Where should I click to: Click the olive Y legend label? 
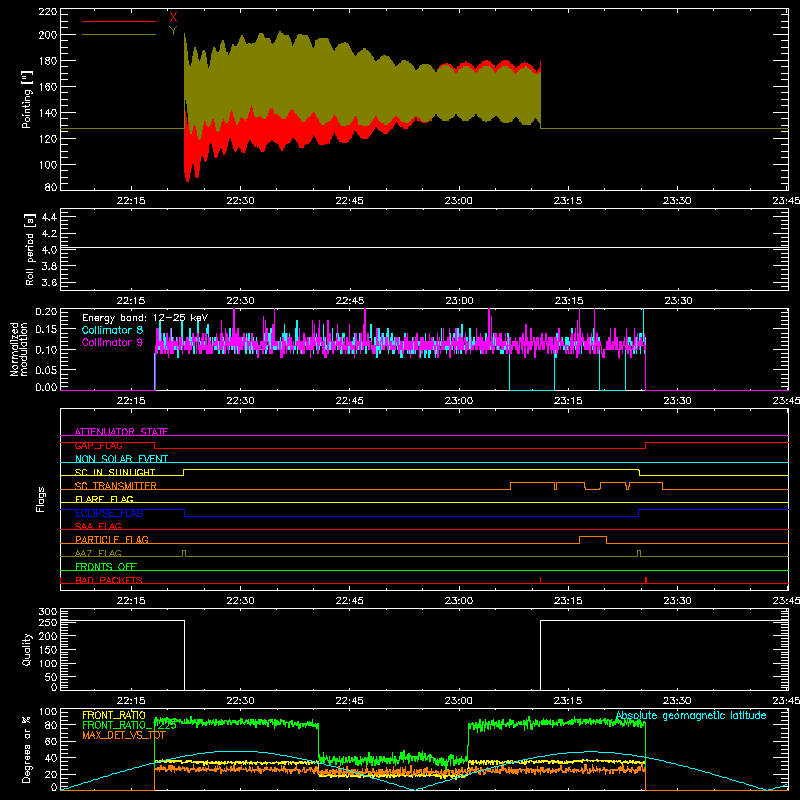click(x=173, y=31)
